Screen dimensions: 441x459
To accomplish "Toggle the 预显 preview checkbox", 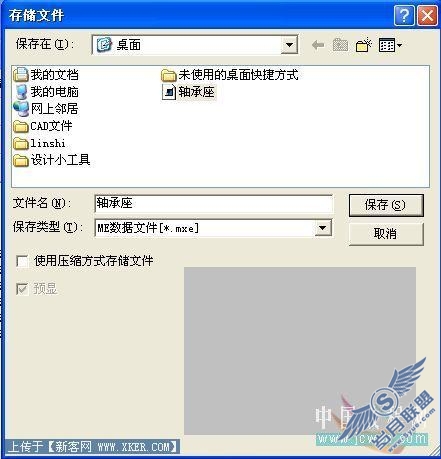I will coord(22,289).
